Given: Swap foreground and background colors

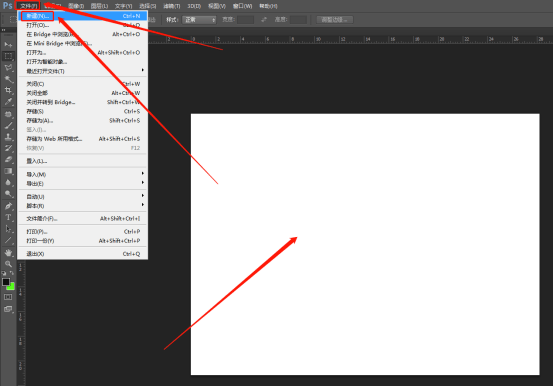Looking at the screenshot, I should tap(12, 273).
